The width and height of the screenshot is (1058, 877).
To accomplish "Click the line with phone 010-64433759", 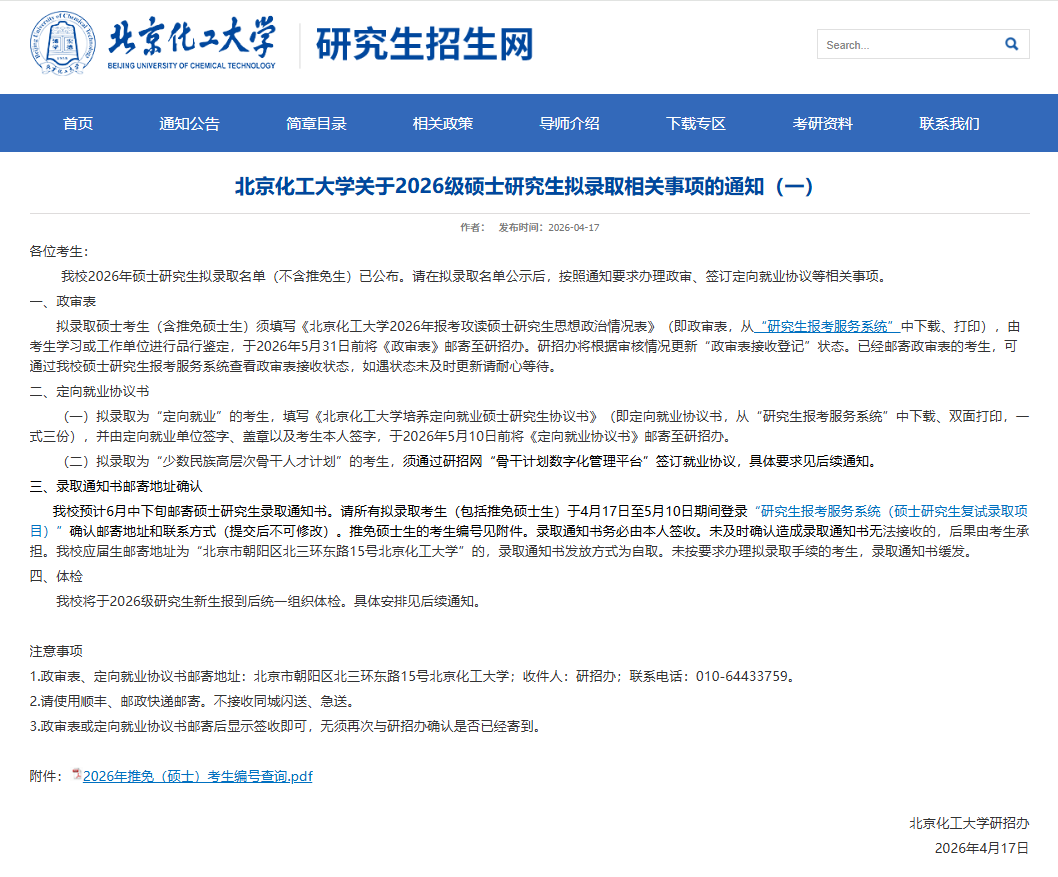I will click(414, 676).
